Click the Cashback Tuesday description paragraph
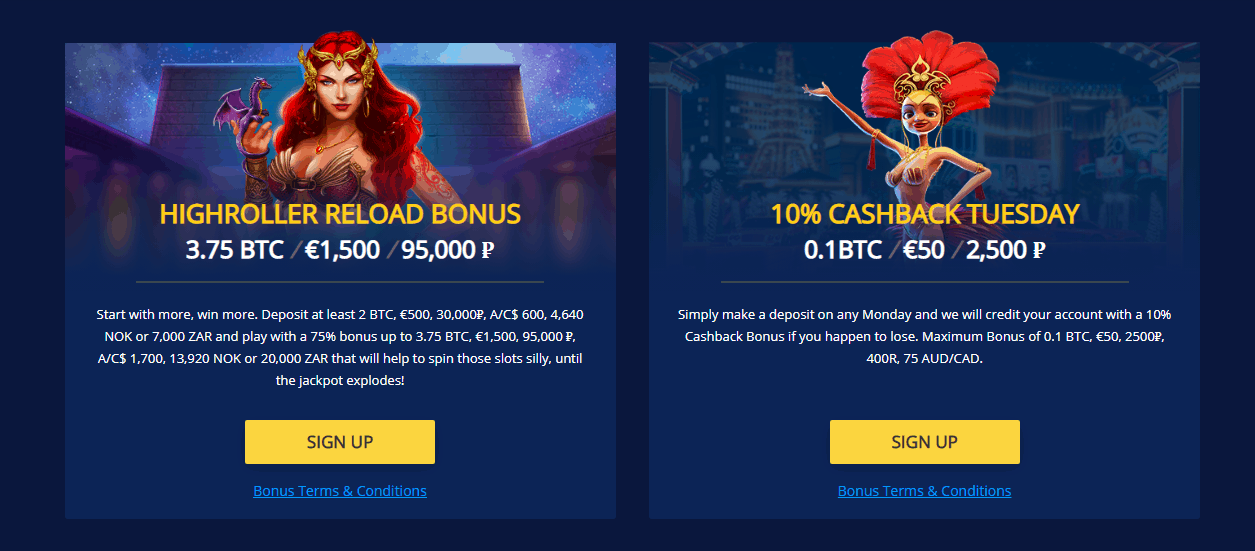 tap(924, 336)
